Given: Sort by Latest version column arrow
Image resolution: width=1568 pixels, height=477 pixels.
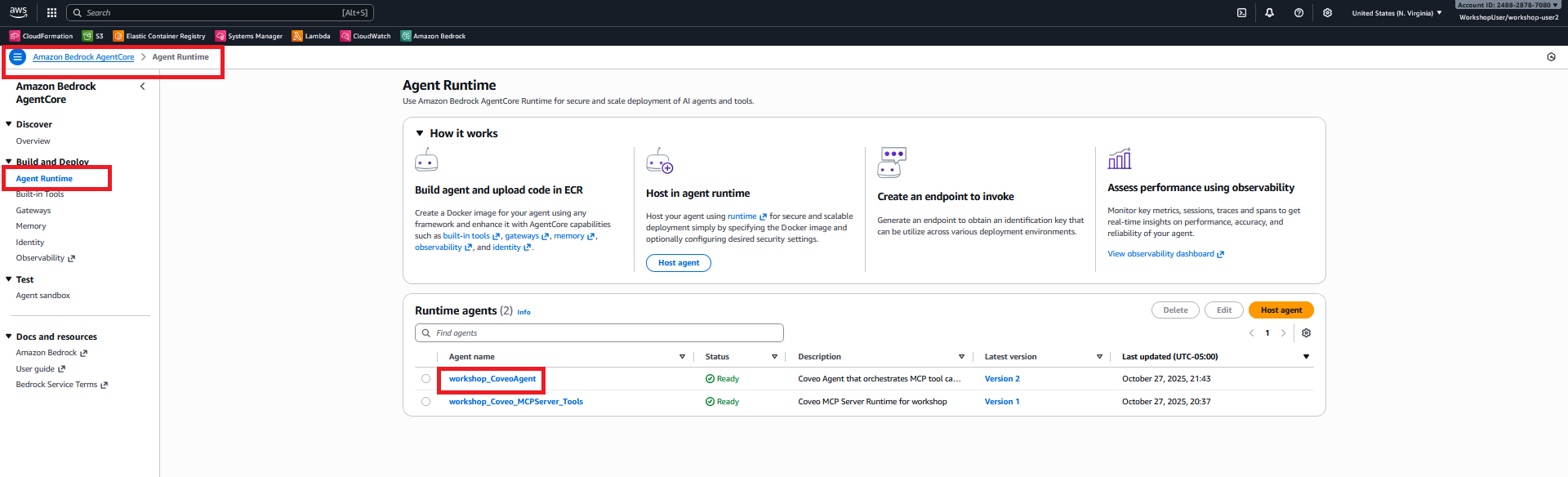Looking at the screenshot, I should pos(1099,357).
